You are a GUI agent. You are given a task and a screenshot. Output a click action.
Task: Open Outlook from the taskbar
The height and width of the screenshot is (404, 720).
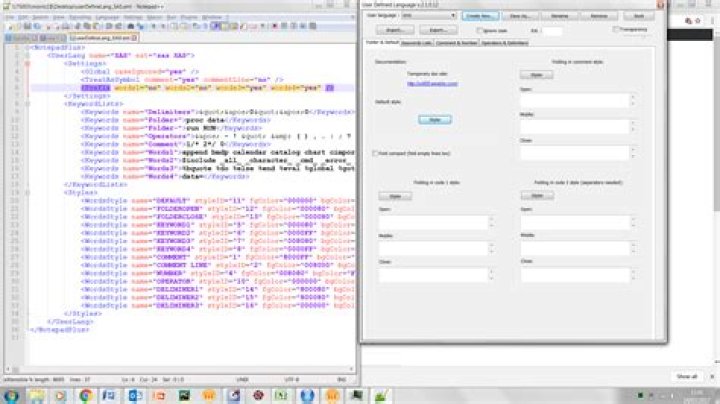[x=135, y=395]
